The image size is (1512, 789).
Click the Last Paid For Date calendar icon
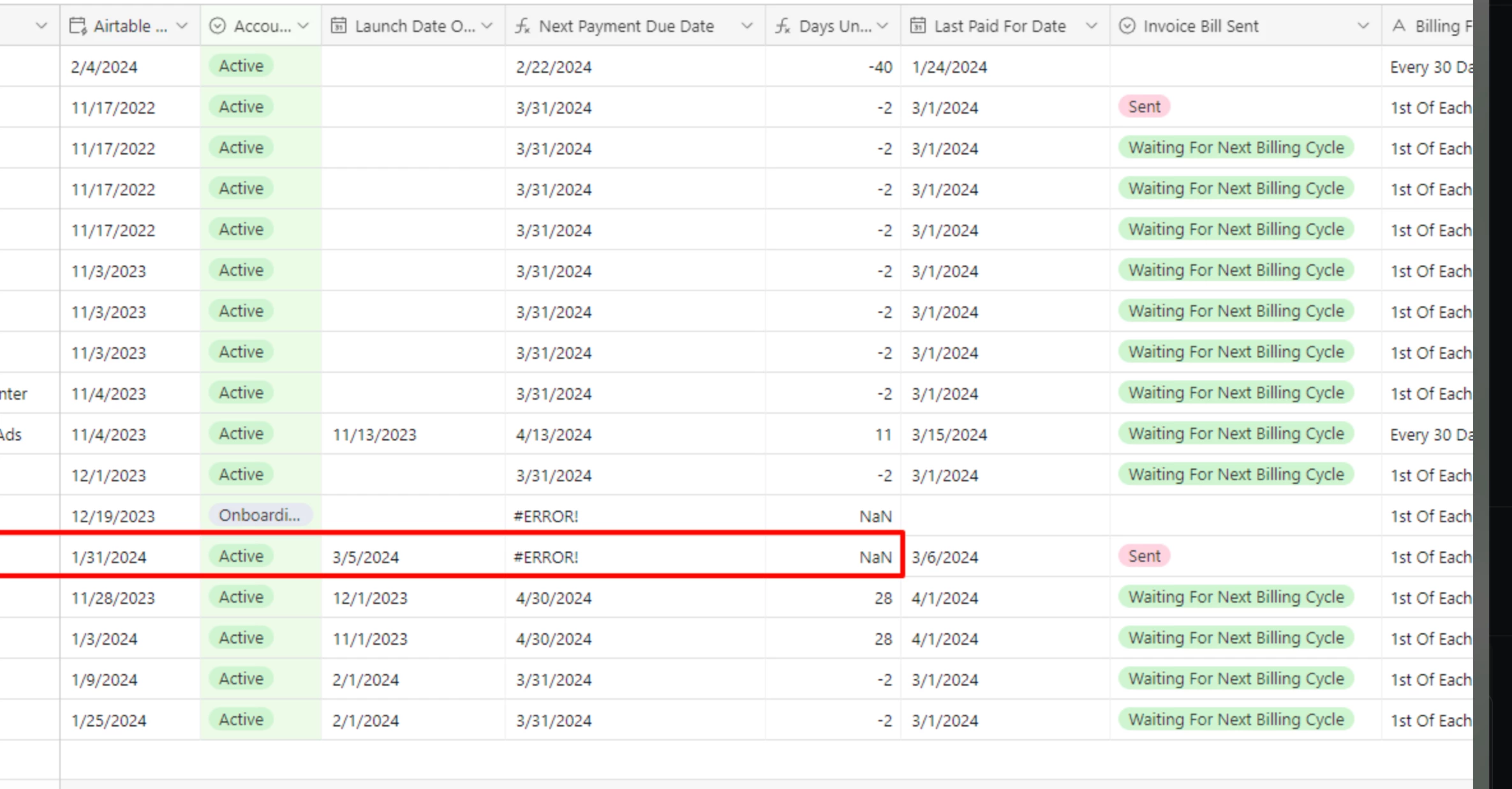(918, 26)
